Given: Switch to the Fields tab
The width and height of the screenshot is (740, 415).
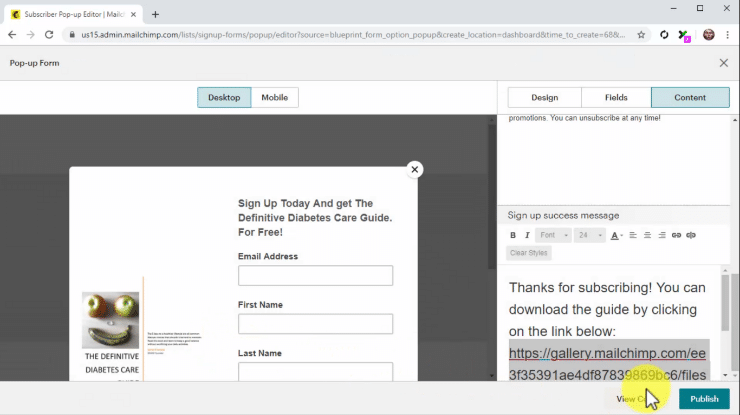Looking at the screenshot, I should [x=616, y=97].
